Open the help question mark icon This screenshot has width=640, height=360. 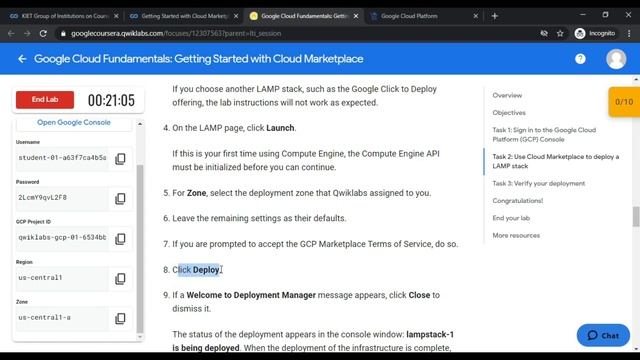(580, 59)
